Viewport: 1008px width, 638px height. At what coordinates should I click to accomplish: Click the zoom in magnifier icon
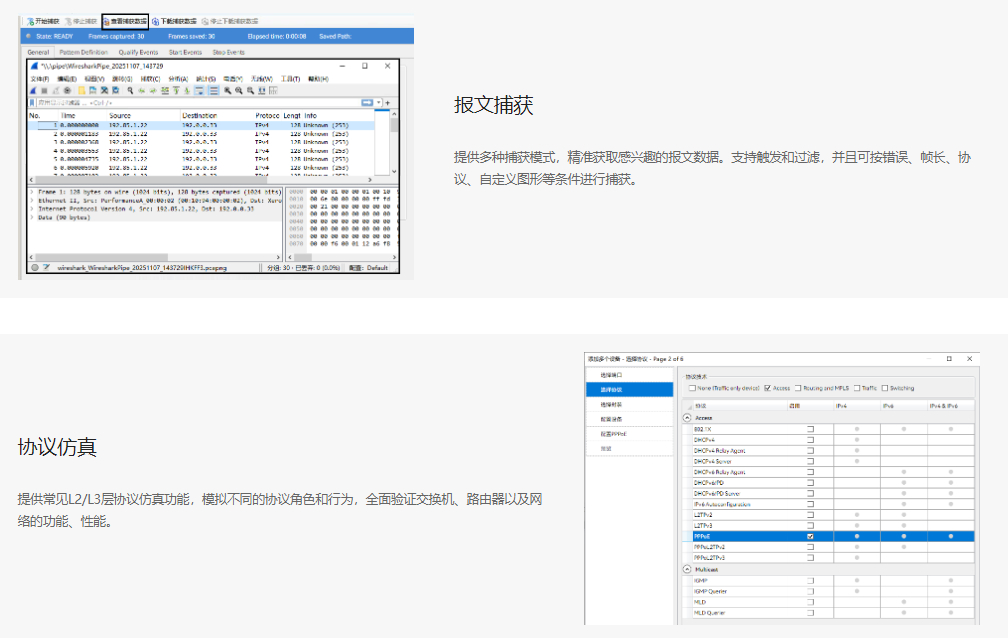228,90
